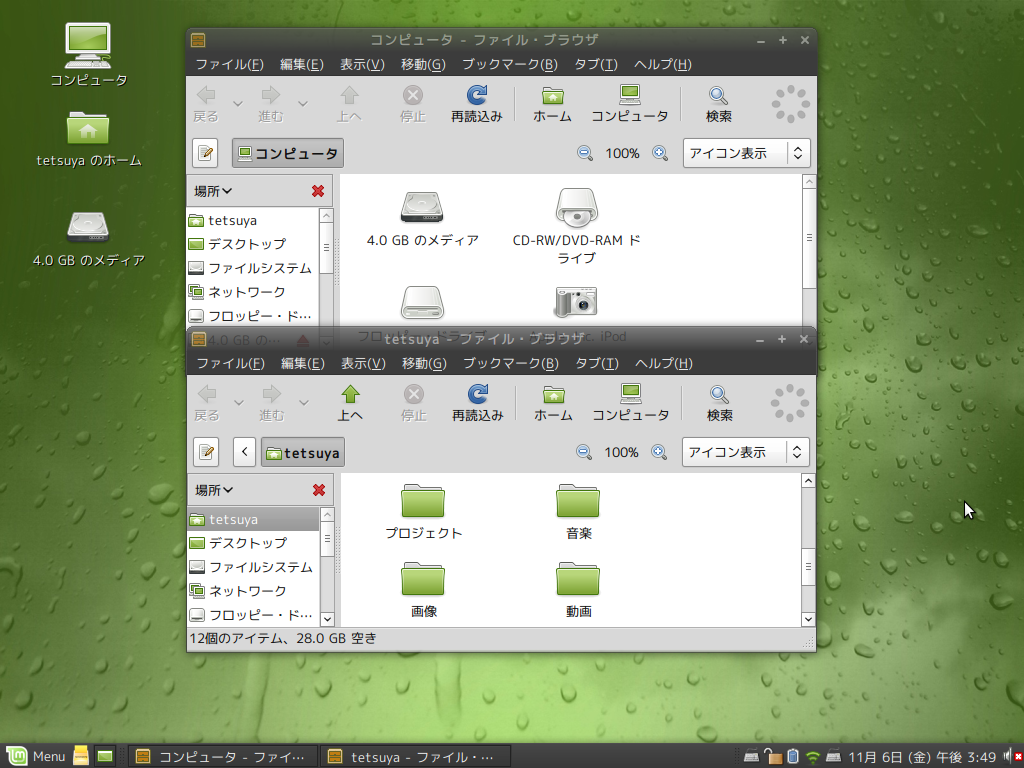
Task: Toggle text location entry in the tetsuya window
Action: pyautogui.click(x=206, y=452)
